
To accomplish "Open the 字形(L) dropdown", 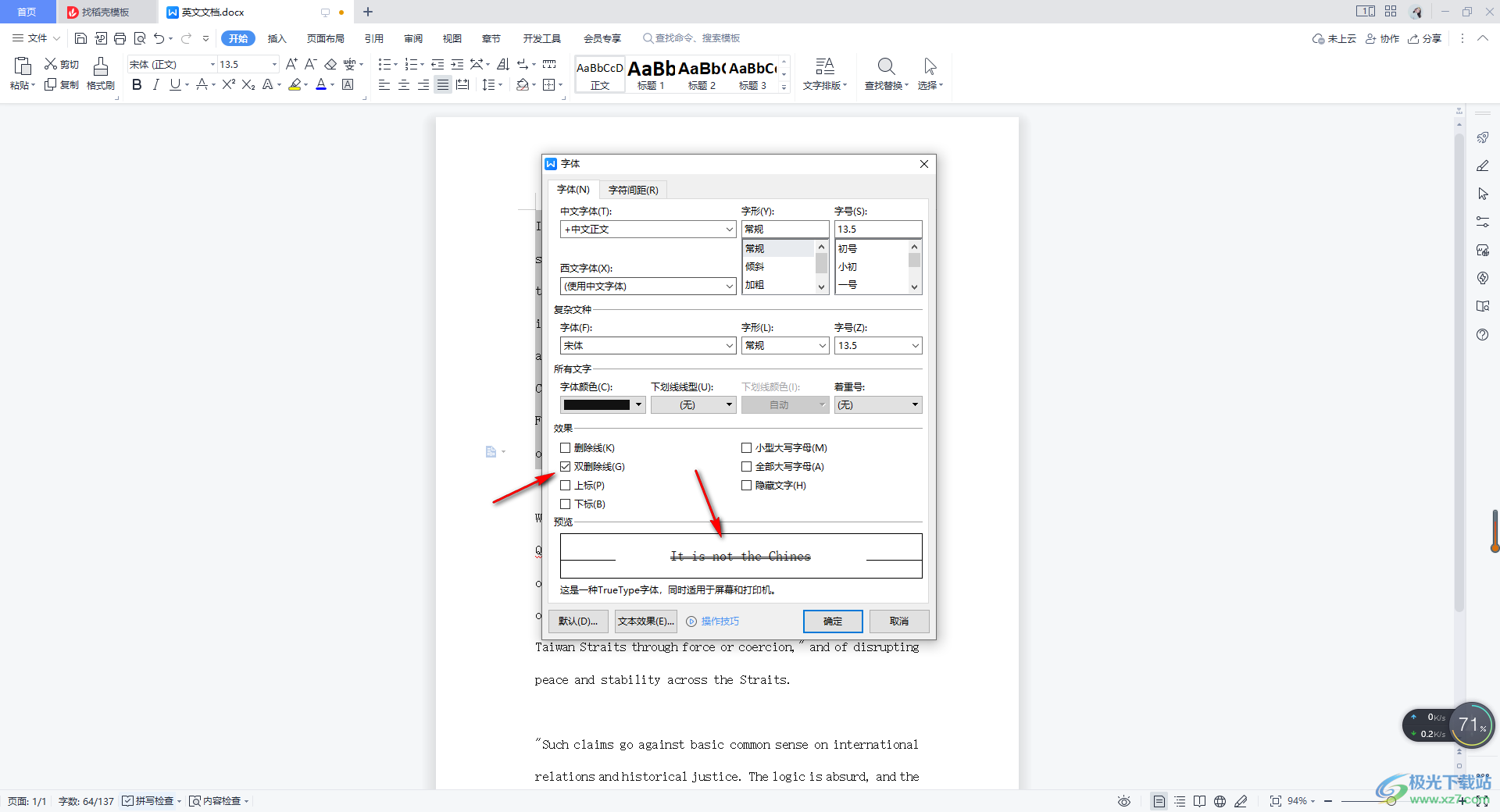I will tap(822, 346).
